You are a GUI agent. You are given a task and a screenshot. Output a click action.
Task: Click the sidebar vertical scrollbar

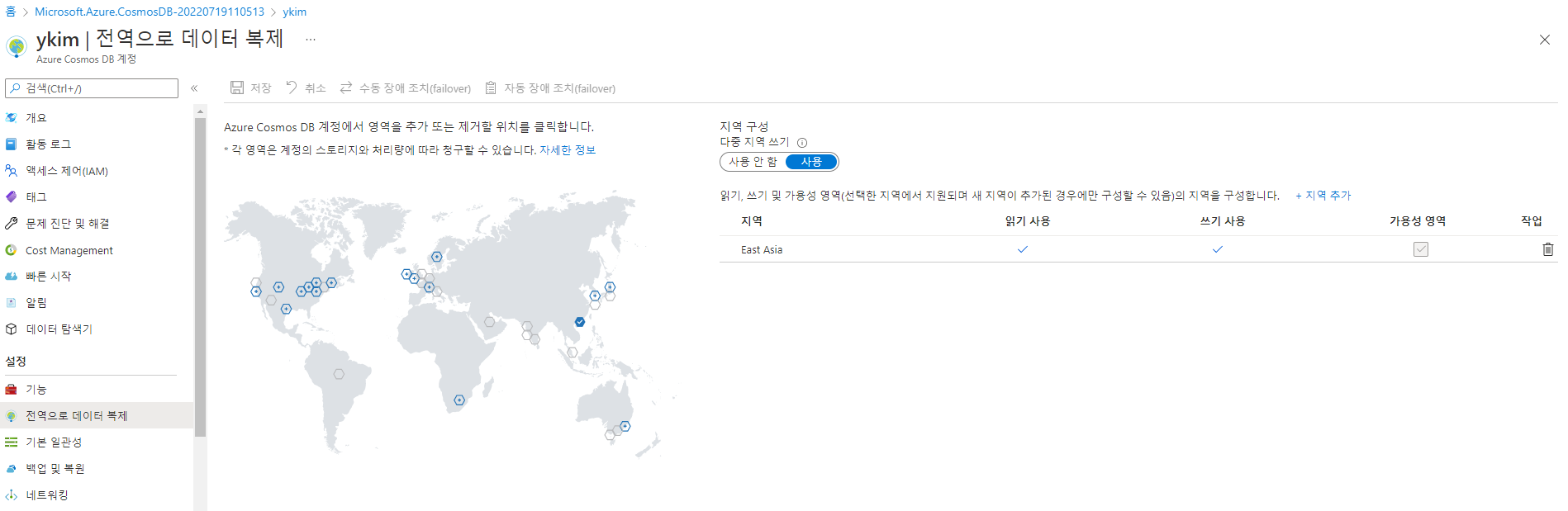200,277
